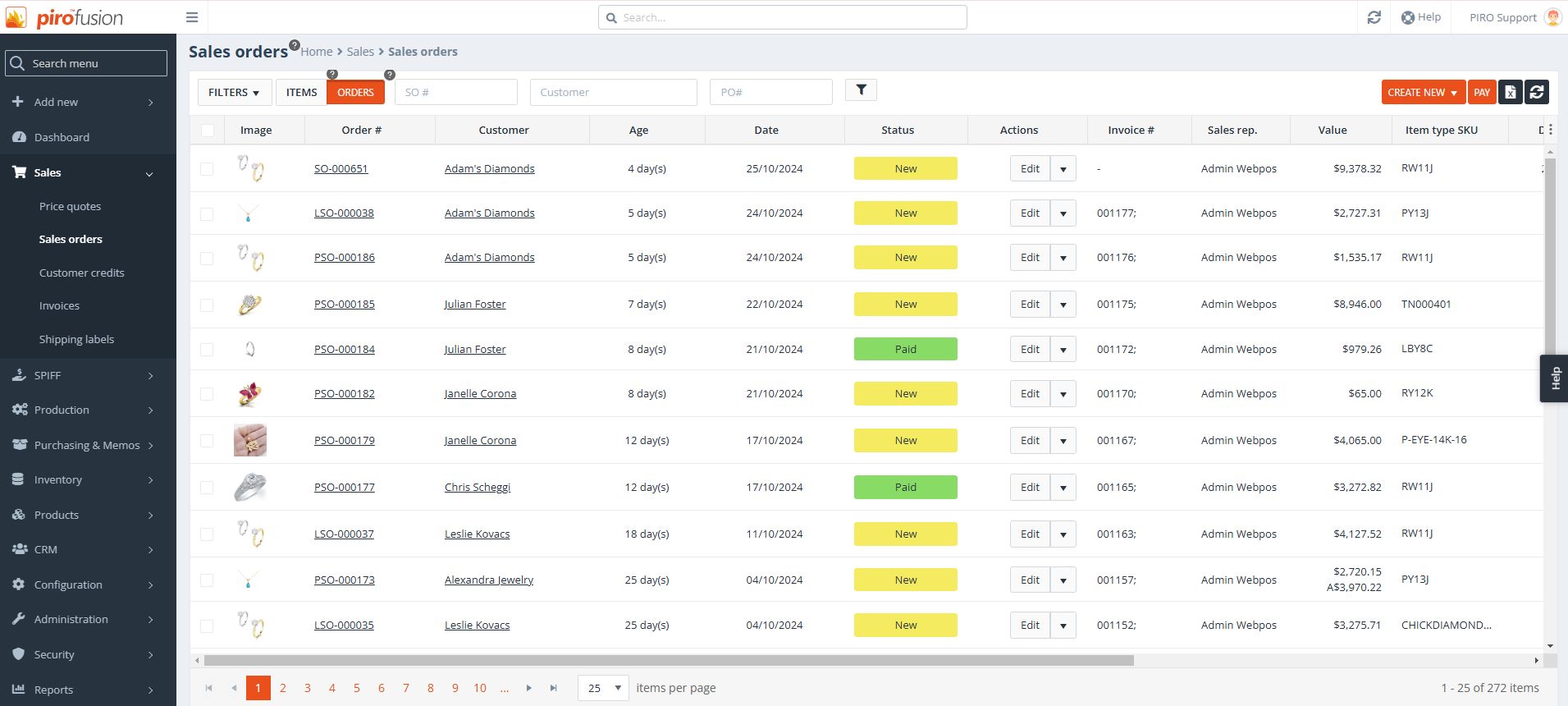1568x706 pixels.
Task: Check the select-all checkbox in table header
Action: click(x=208, y=130)
